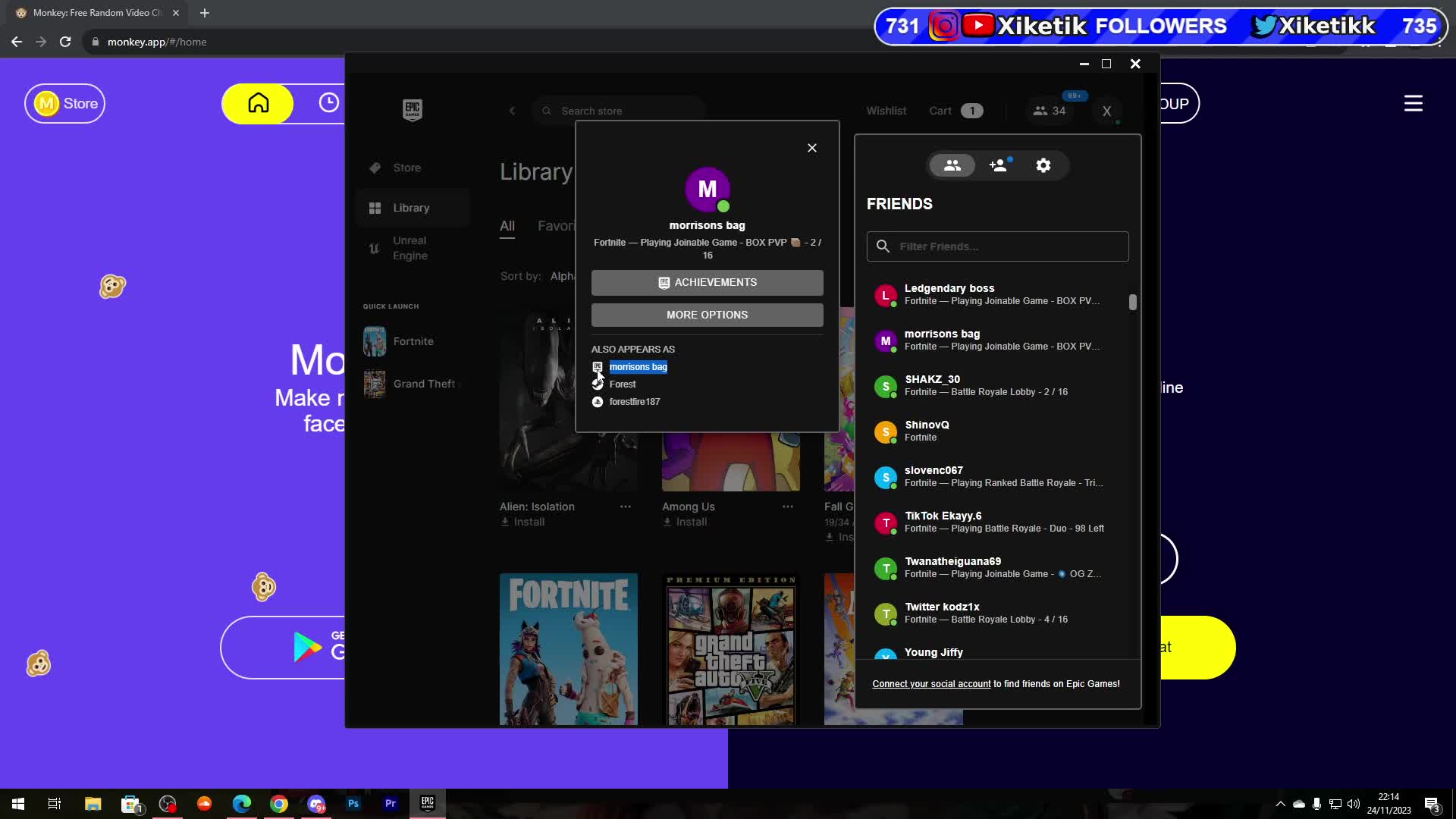Open Store in the sidebar

click(406, 168)
